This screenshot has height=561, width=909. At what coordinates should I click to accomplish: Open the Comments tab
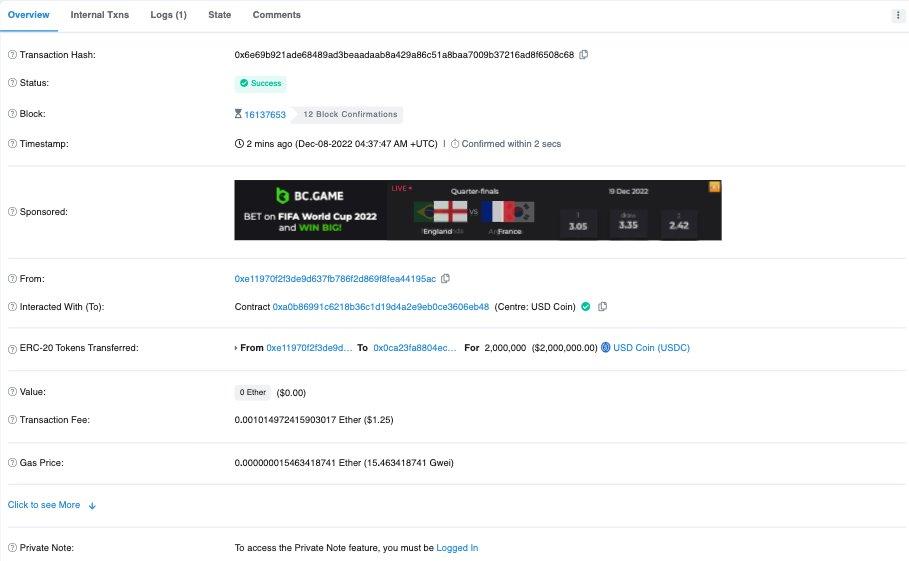point(277,15)
